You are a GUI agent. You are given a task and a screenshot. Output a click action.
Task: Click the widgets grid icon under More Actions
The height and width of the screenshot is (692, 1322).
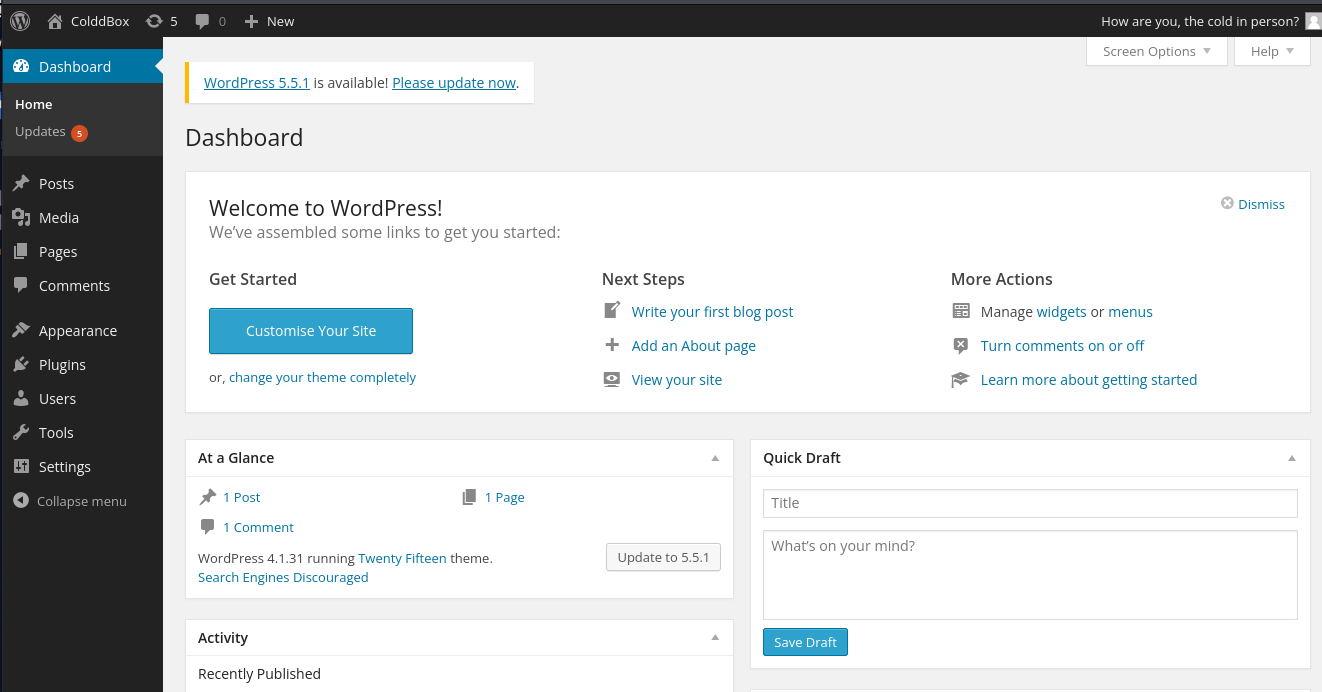[961, 311]
